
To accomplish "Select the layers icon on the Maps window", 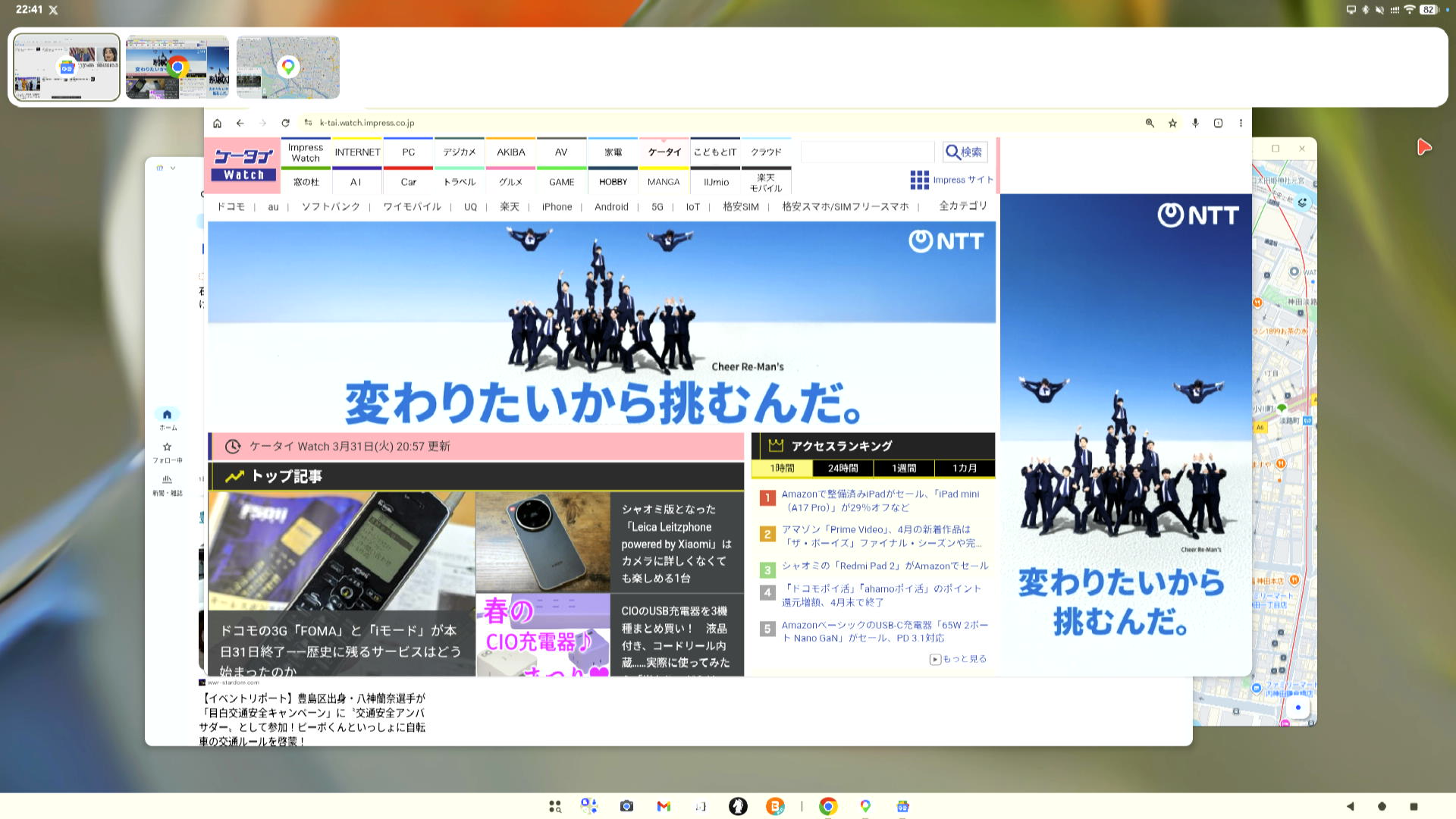I will 1302,202.
